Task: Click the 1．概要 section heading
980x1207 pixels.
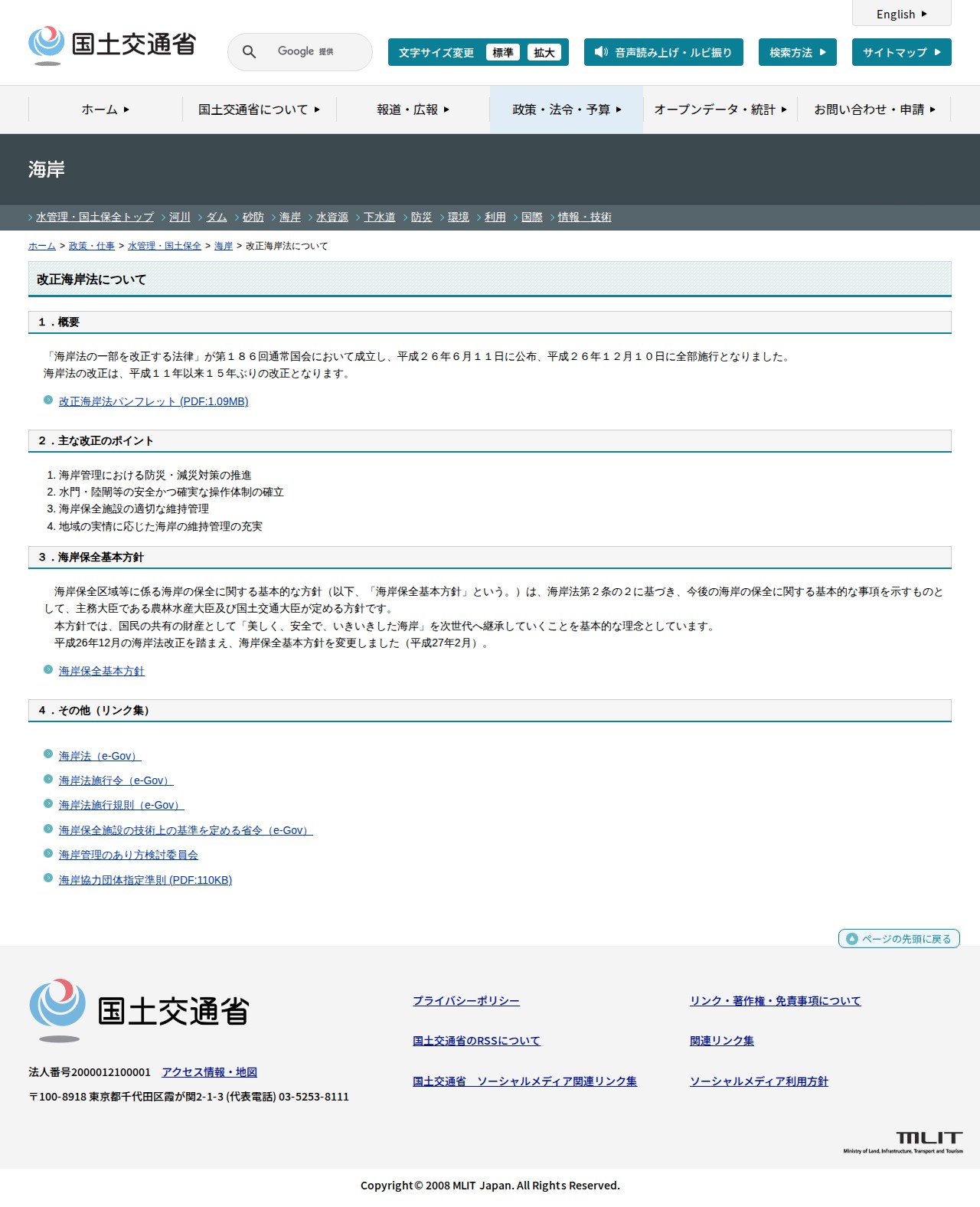Action: [490, 322]
